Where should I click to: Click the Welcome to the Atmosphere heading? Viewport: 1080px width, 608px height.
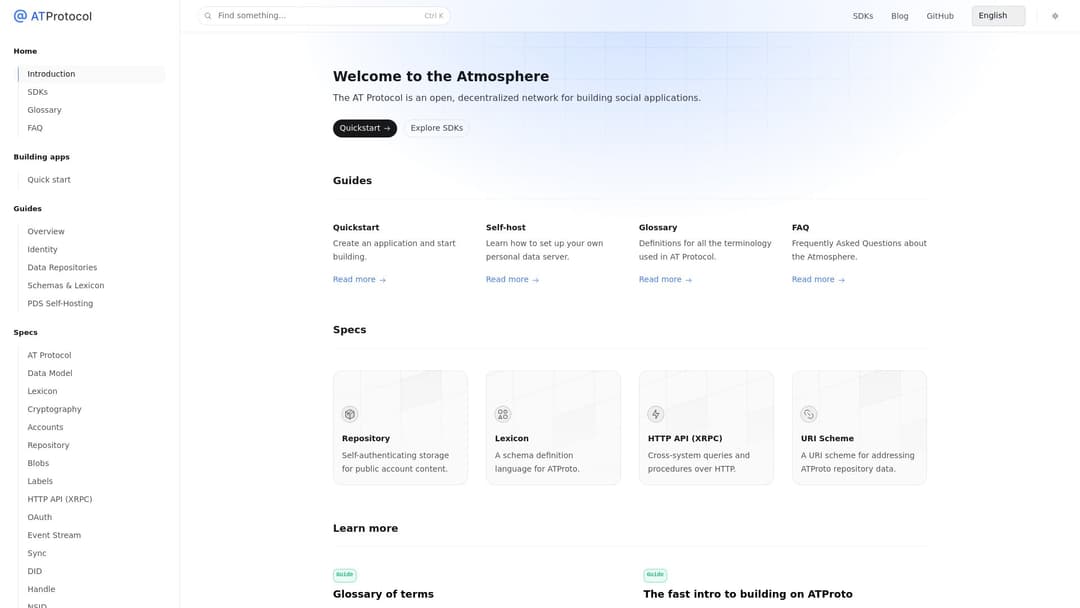coord(441,76)
